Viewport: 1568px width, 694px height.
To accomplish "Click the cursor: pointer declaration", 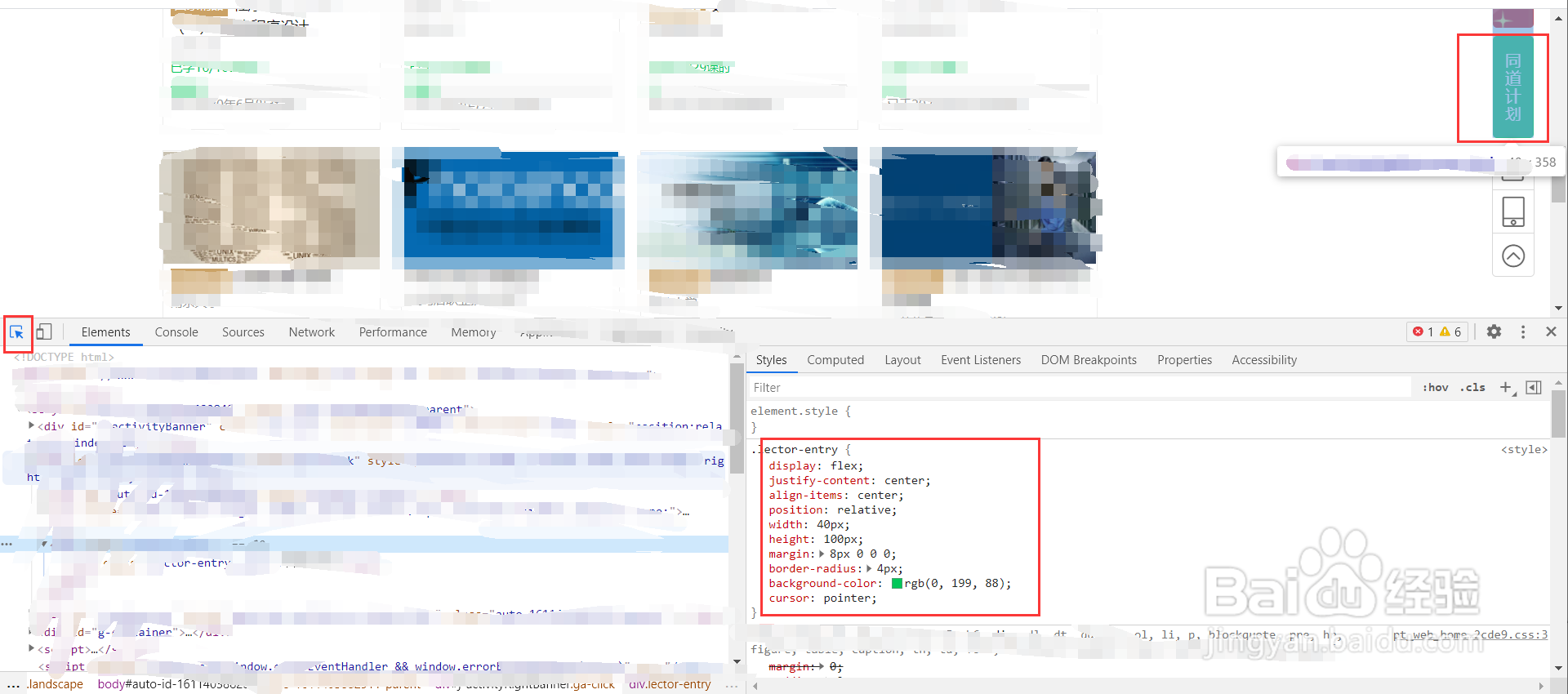I will click(x=822, y=598).
